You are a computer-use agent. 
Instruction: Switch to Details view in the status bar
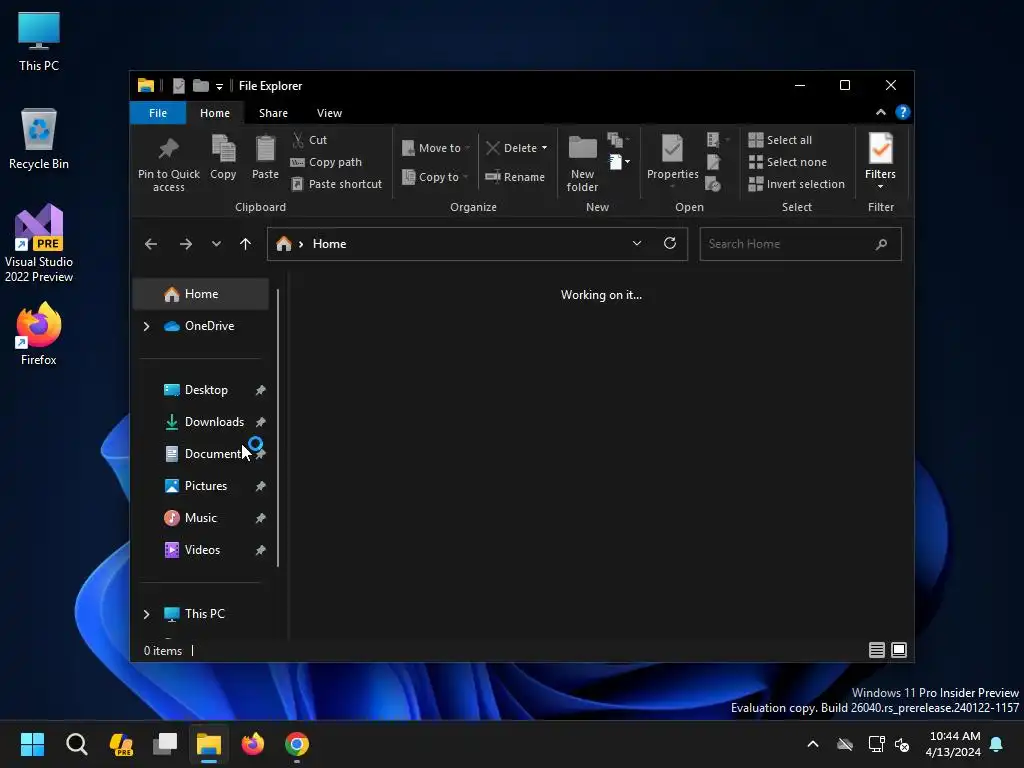pos(876,650)
